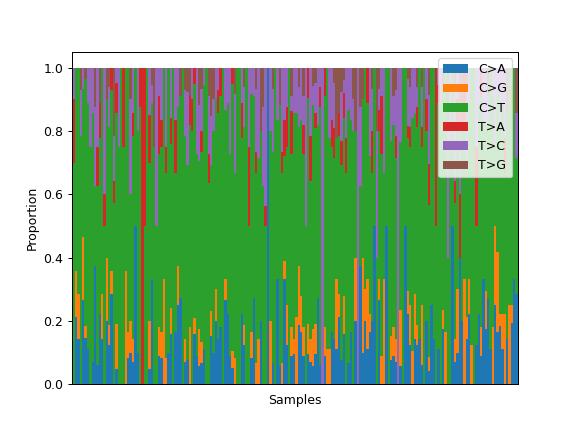The image size is (576, 432).
Task: Click the brown T>G legend swatch
Action: pos(455,165)
